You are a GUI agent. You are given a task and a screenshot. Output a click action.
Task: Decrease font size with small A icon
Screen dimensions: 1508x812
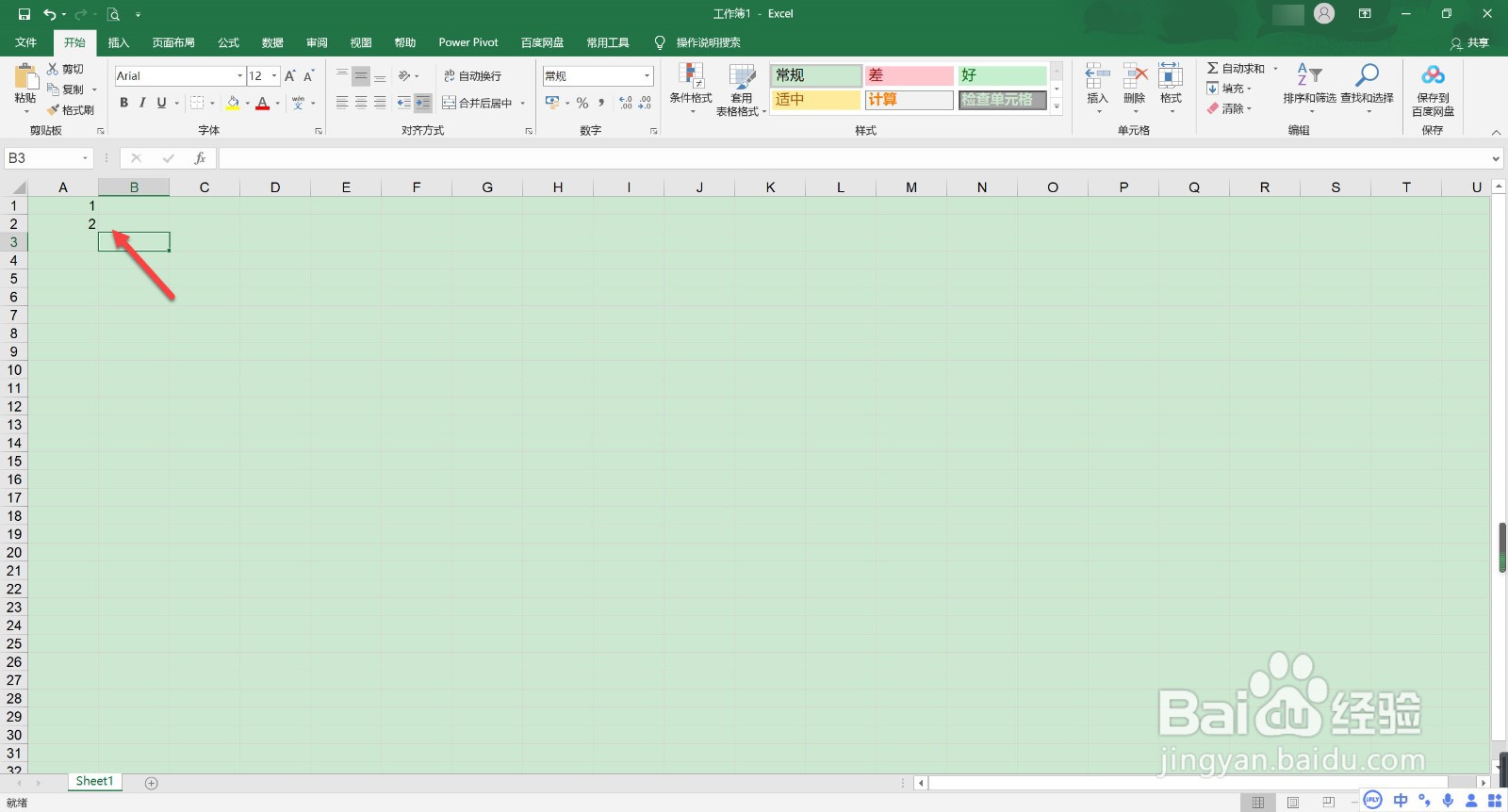[x=308, y=75]
